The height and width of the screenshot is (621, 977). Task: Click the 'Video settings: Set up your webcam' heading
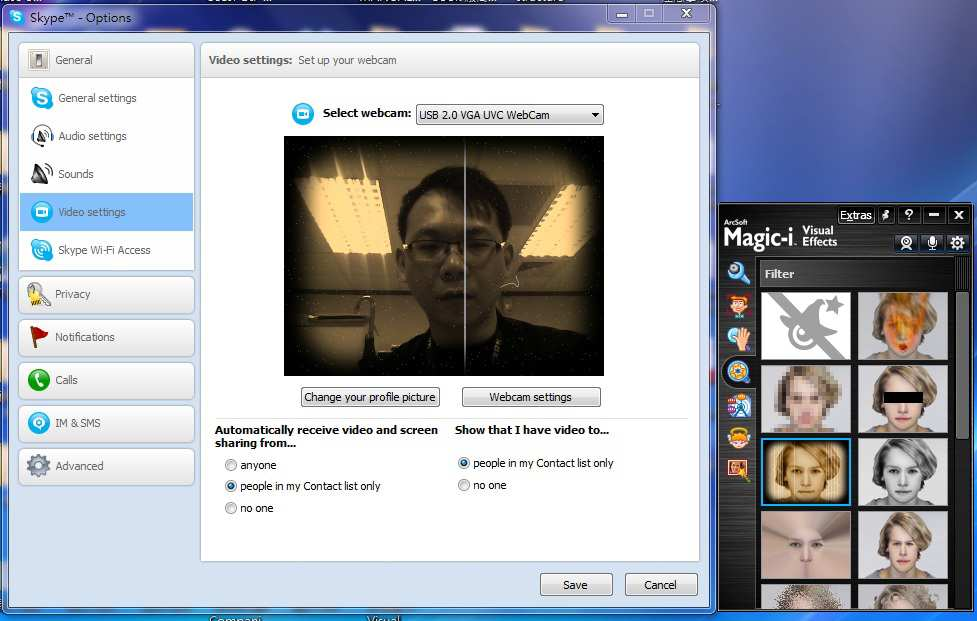[302, 60]
